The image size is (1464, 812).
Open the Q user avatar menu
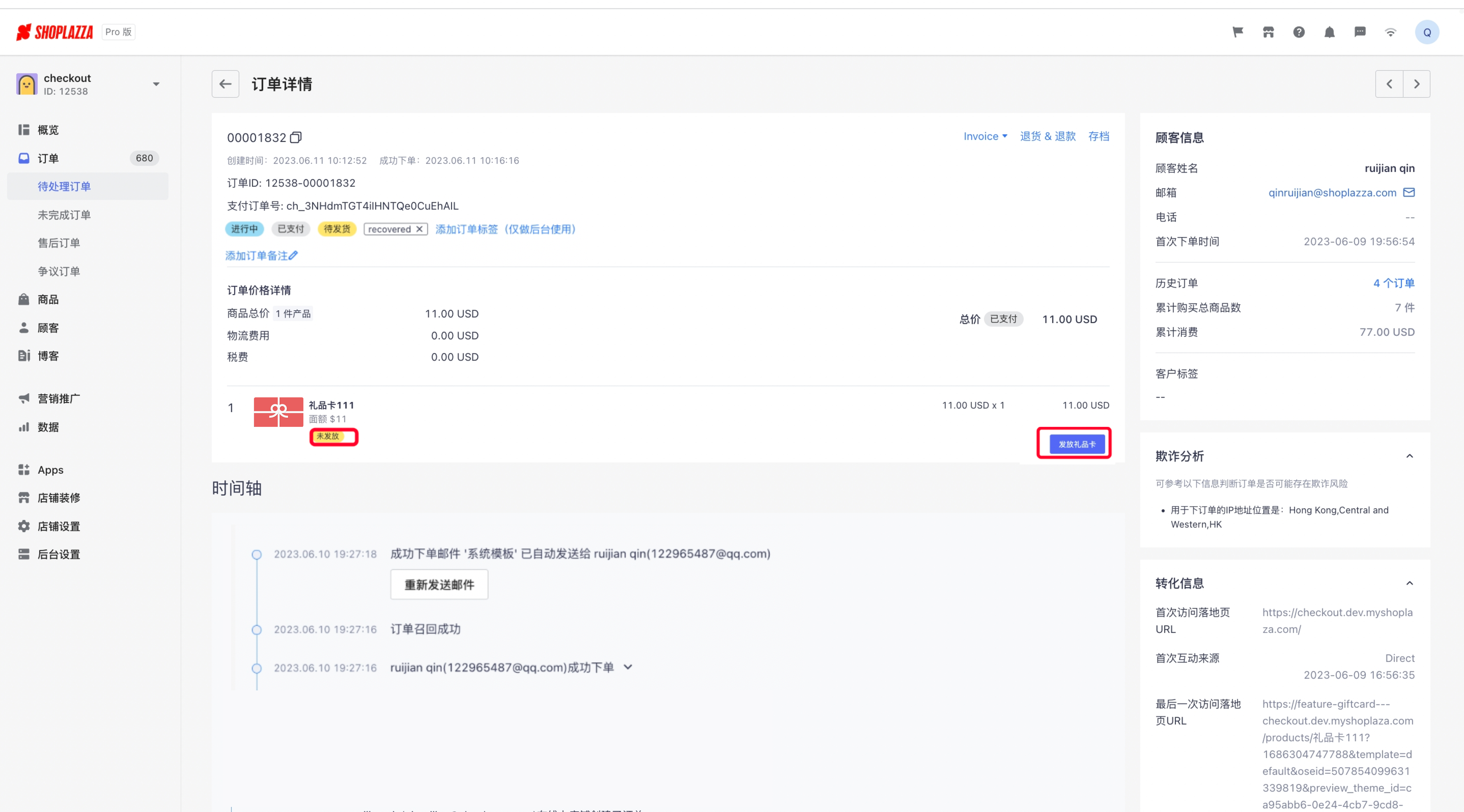1427,32
